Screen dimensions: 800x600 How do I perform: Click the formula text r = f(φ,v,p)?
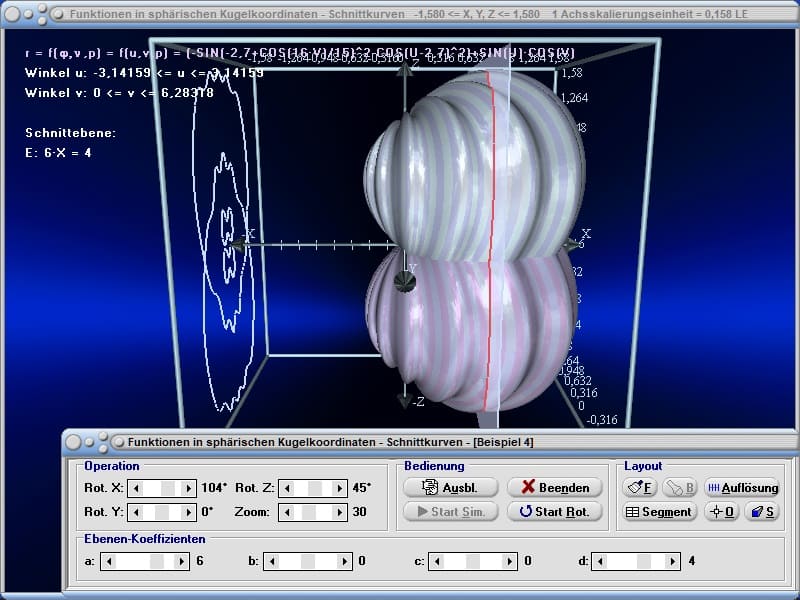pos(300,53)
